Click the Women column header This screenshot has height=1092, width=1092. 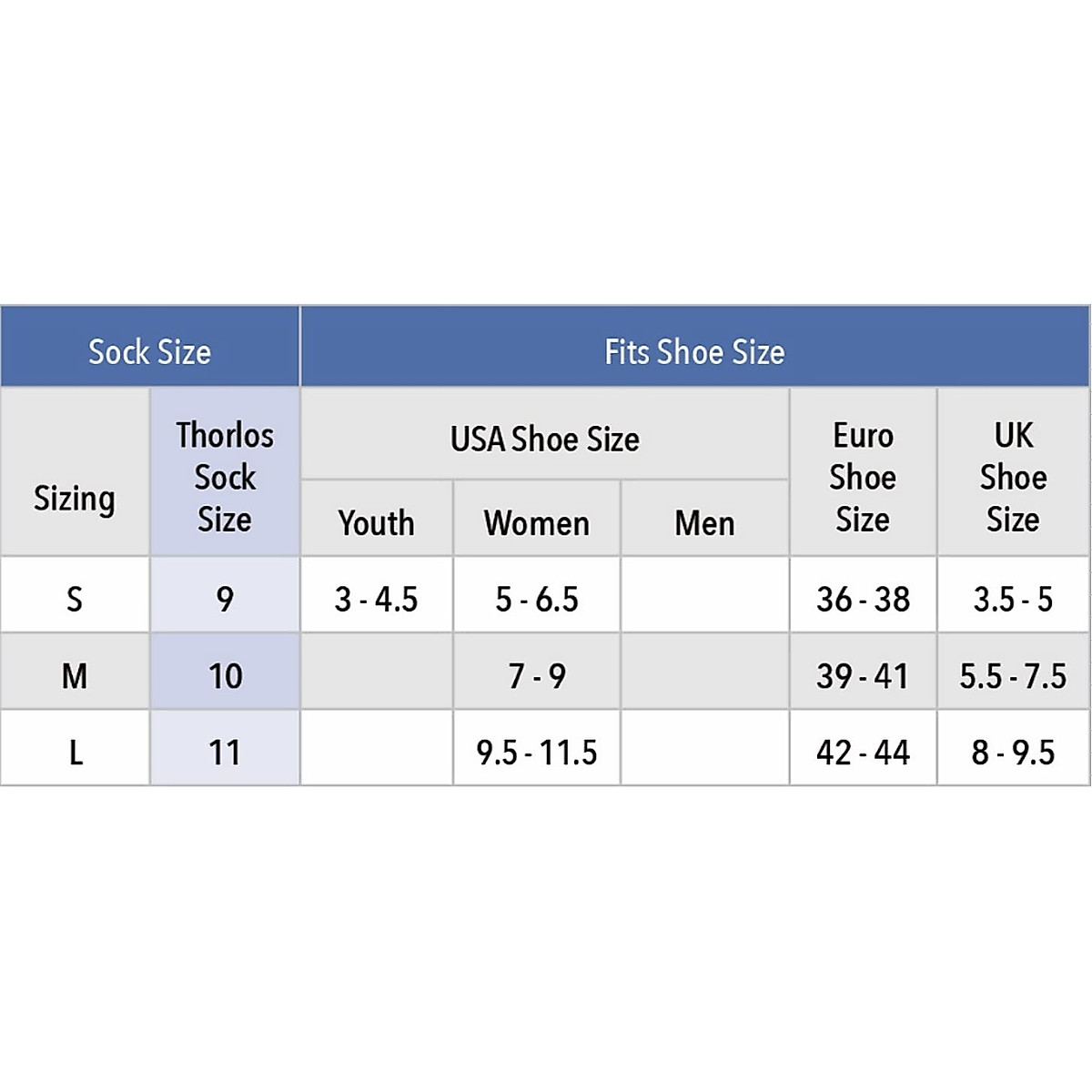537,522
